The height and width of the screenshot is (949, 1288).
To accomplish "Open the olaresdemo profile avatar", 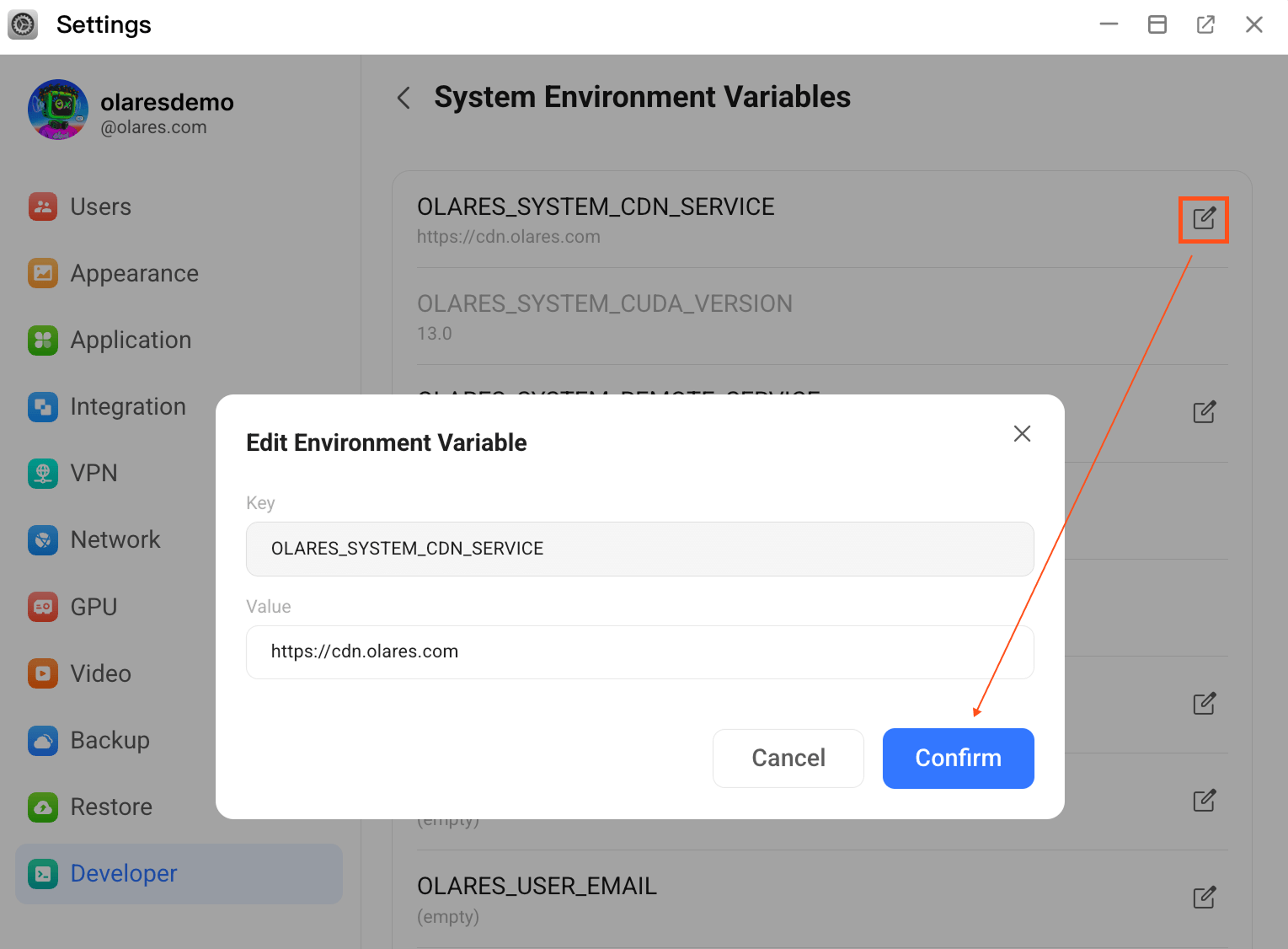I will [x=57, y=110].
